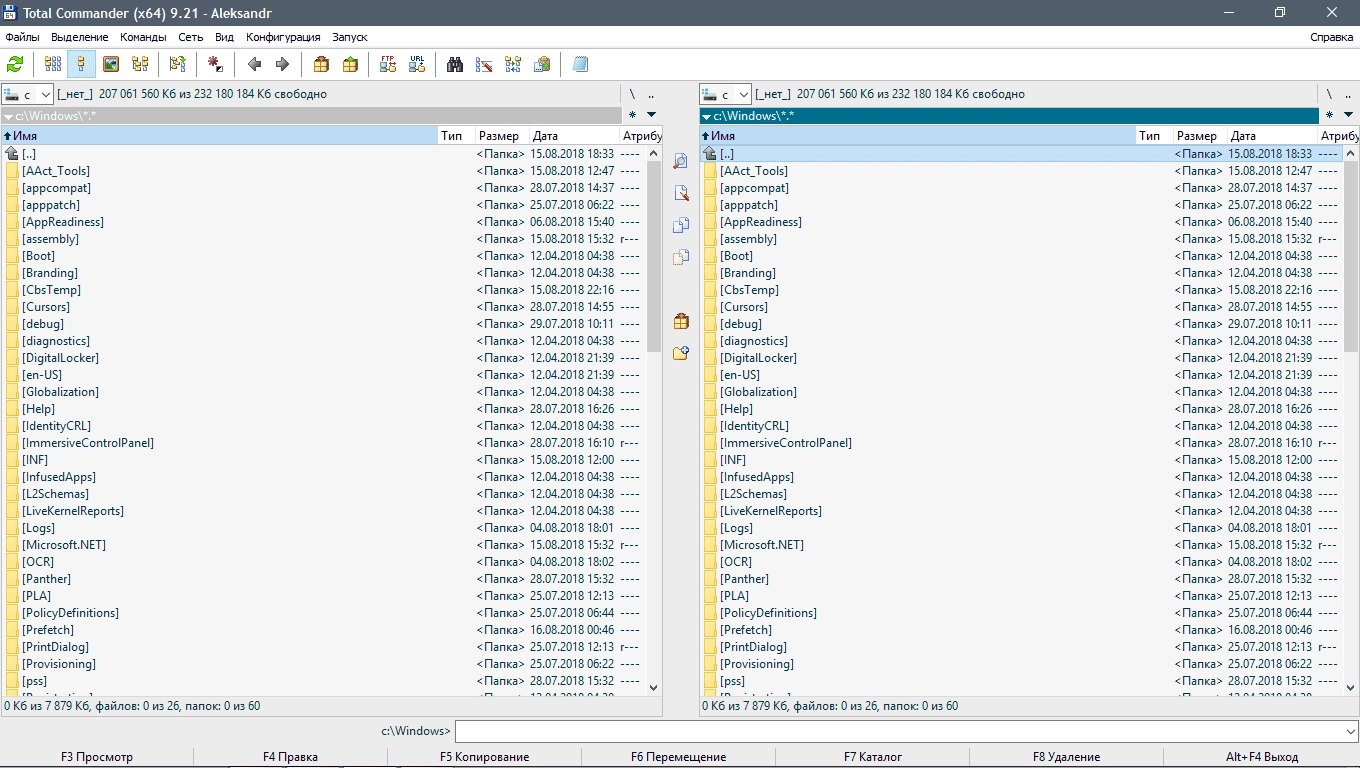
Task: Click the left panel path bar c:\Windows\*.*
Action: pos(311,115)
